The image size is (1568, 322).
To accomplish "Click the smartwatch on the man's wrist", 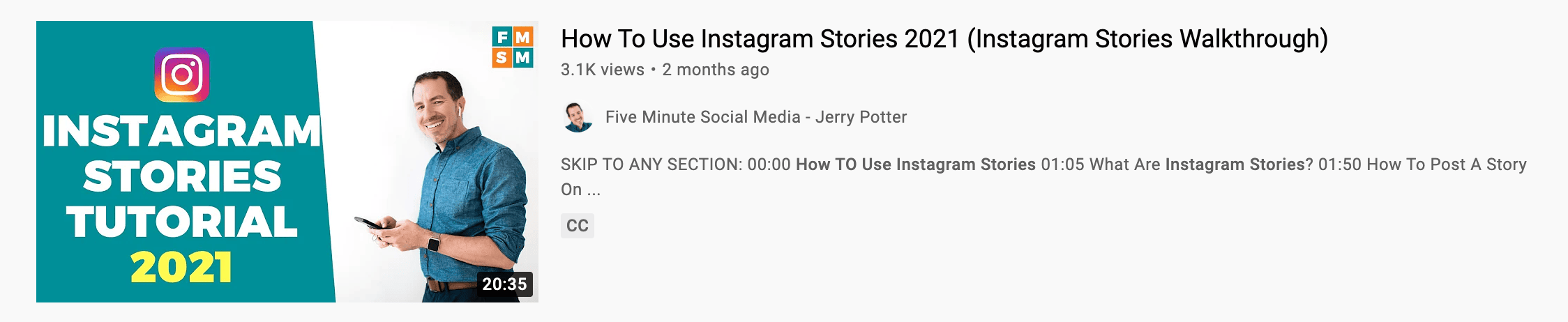I will [433, 244].
